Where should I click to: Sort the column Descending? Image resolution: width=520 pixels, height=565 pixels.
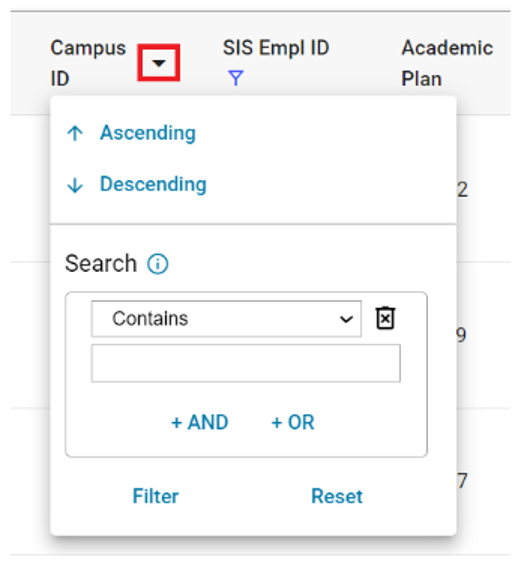click(x=153, y=184)
